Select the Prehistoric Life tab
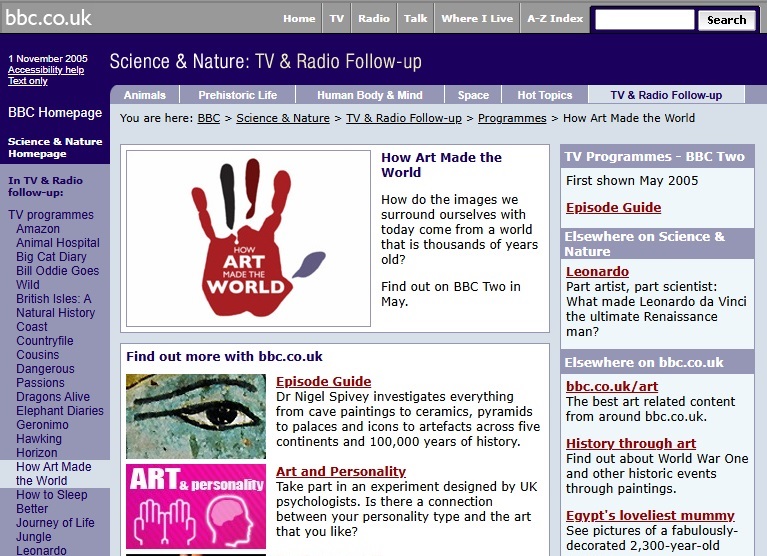This screenshot has height=556, width=767. coord(237,95)
